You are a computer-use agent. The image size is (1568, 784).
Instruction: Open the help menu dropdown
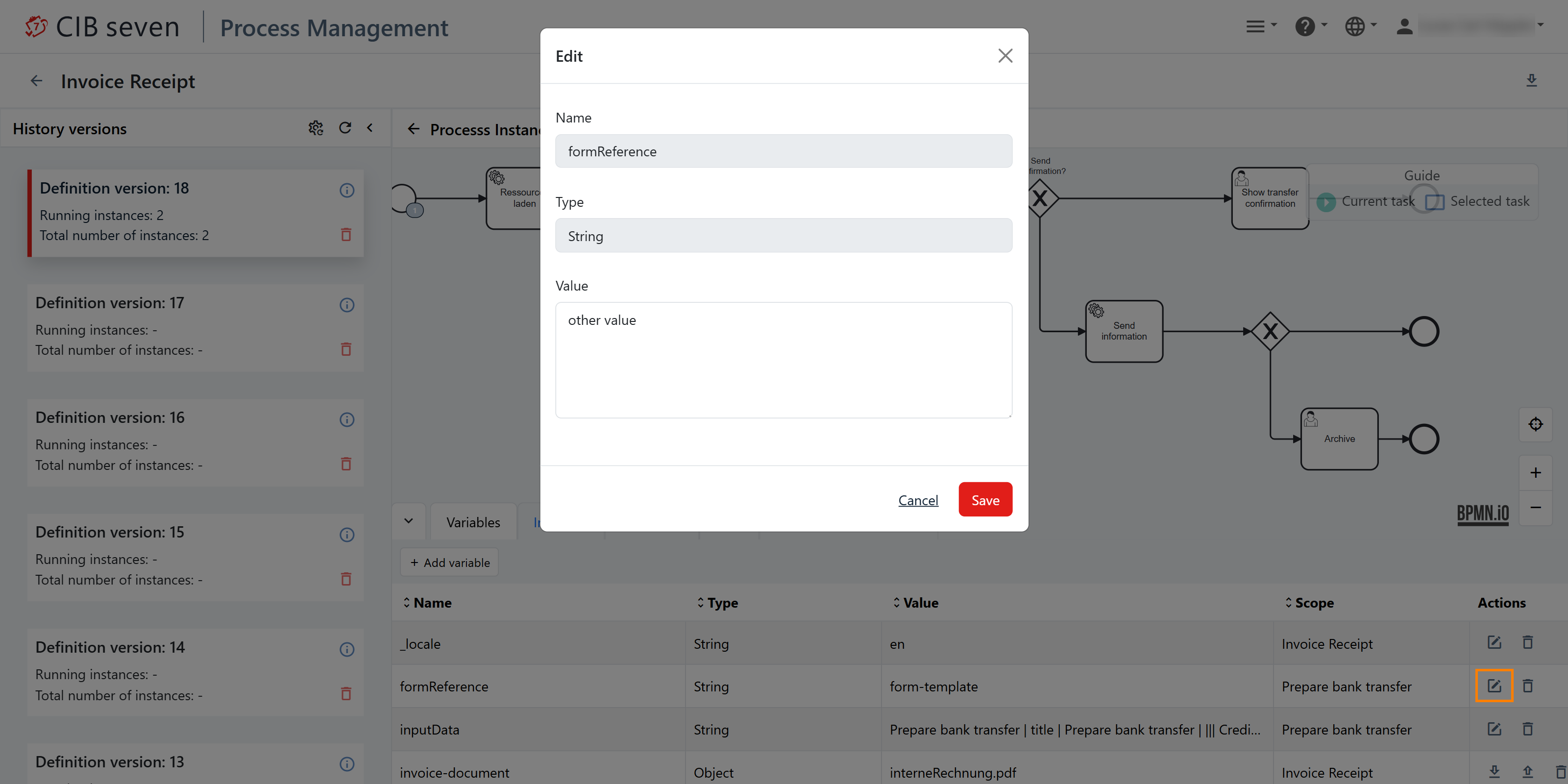coord(1310,26)
